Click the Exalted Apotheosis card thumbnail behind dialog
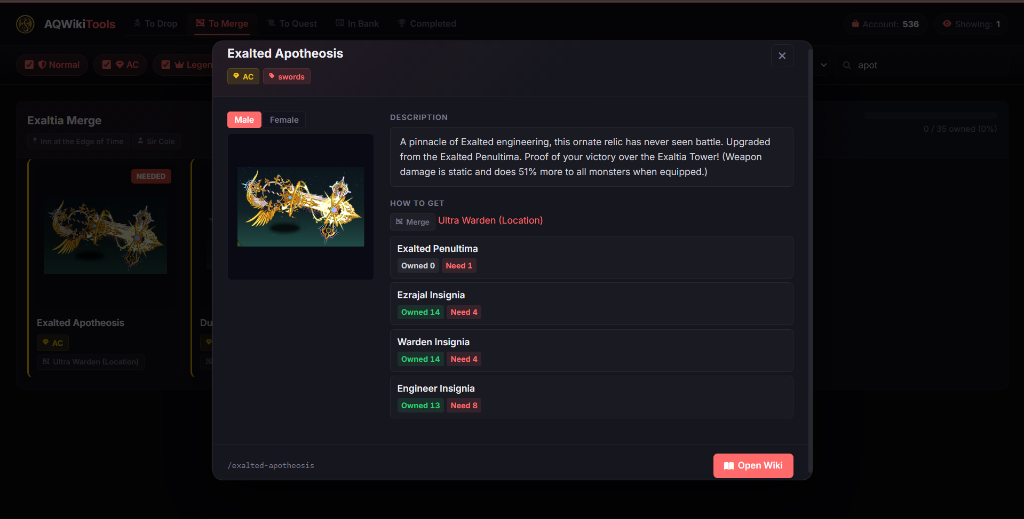The height and width of the screenshot is (519, 1024). pos(105,236)
